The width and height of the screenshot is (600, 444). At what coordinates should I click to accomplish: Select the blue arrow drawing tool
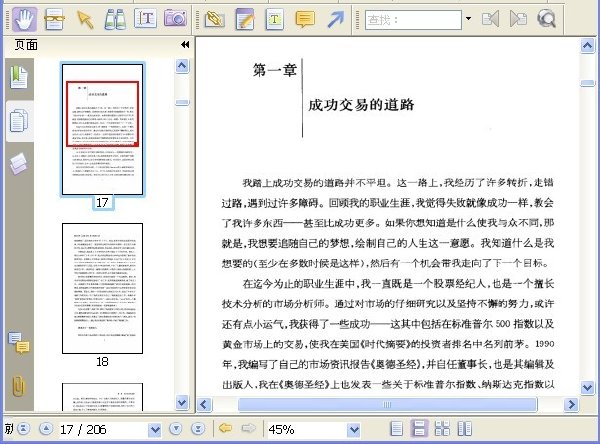(x=336, y=19)
